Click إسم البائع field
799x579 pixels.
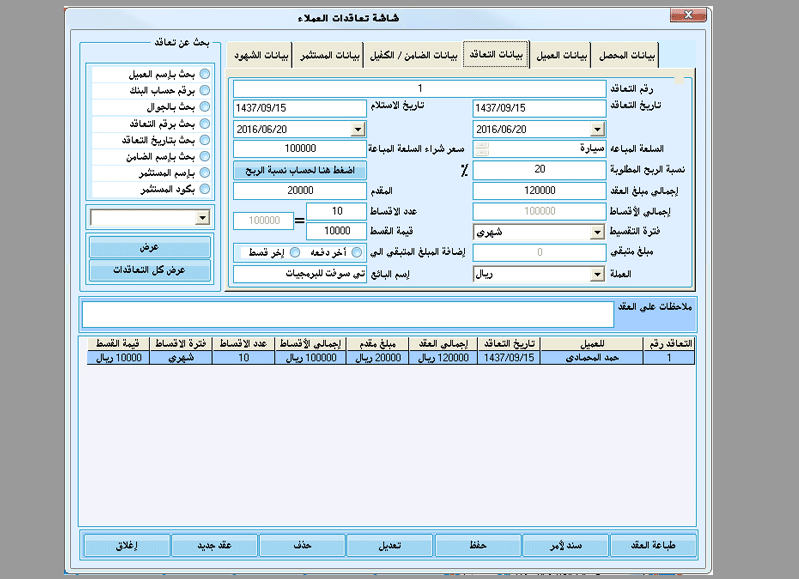300,274
